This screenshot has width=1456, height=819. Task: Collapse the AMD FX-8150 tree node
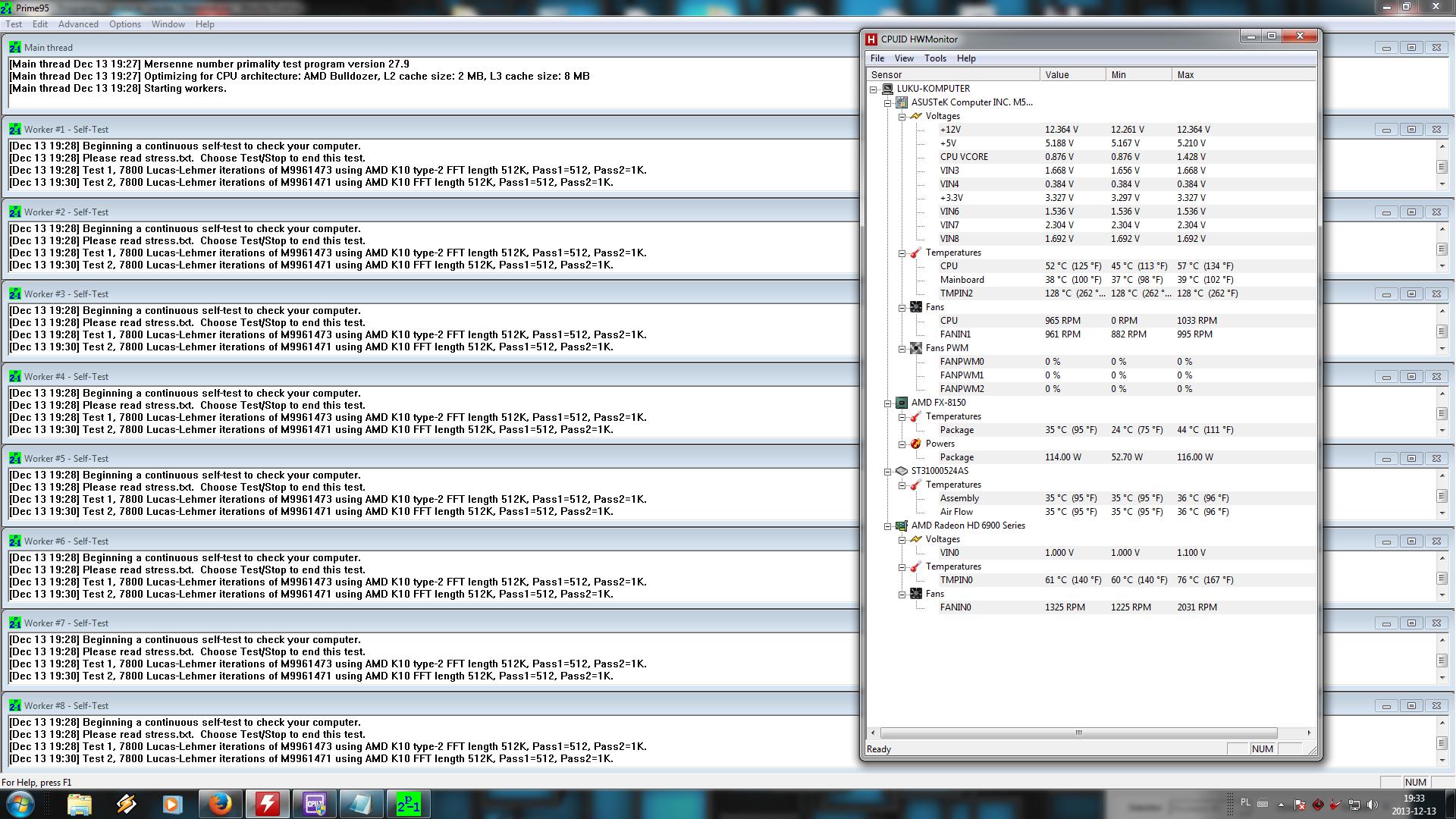[x=888, y=403]
